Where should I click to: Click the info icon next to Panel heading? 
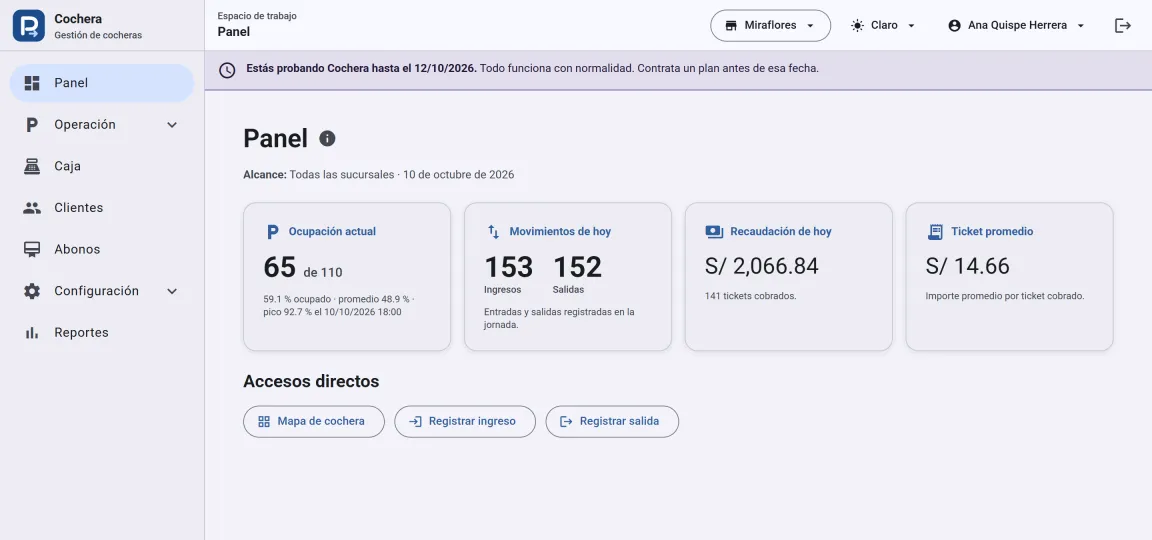pyautogui.click(x=327, y=138)
